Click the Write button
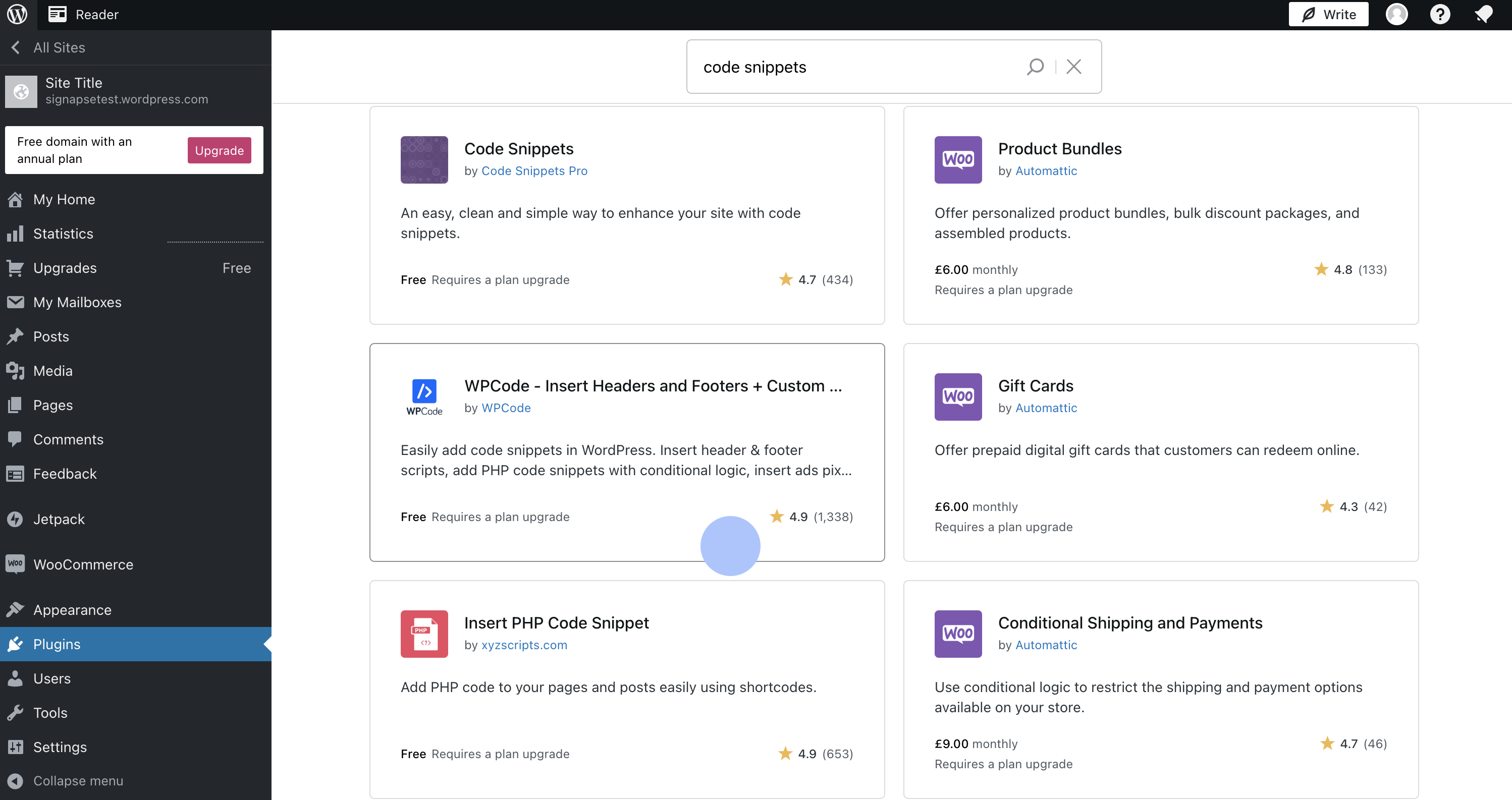Viewport: 1512px width, 800px height. [1328, 14]
